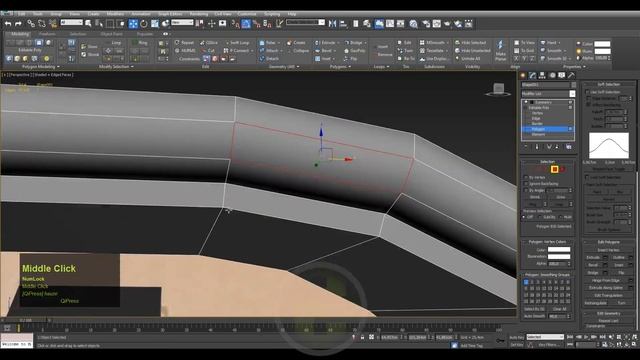Click the Align tool icon
The image size is (640, 360).
(x=343, y=24)
